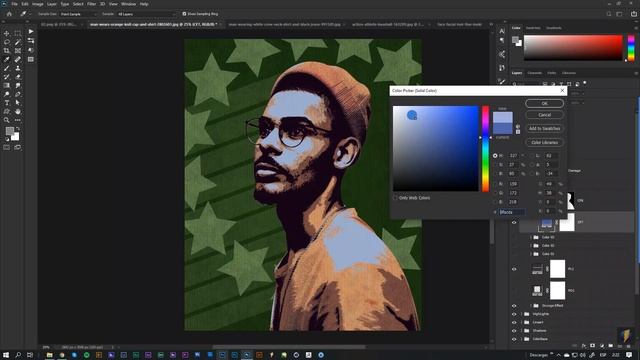
Task: Enable the Only Web Colors checkbox
Action: coord(395,198)
